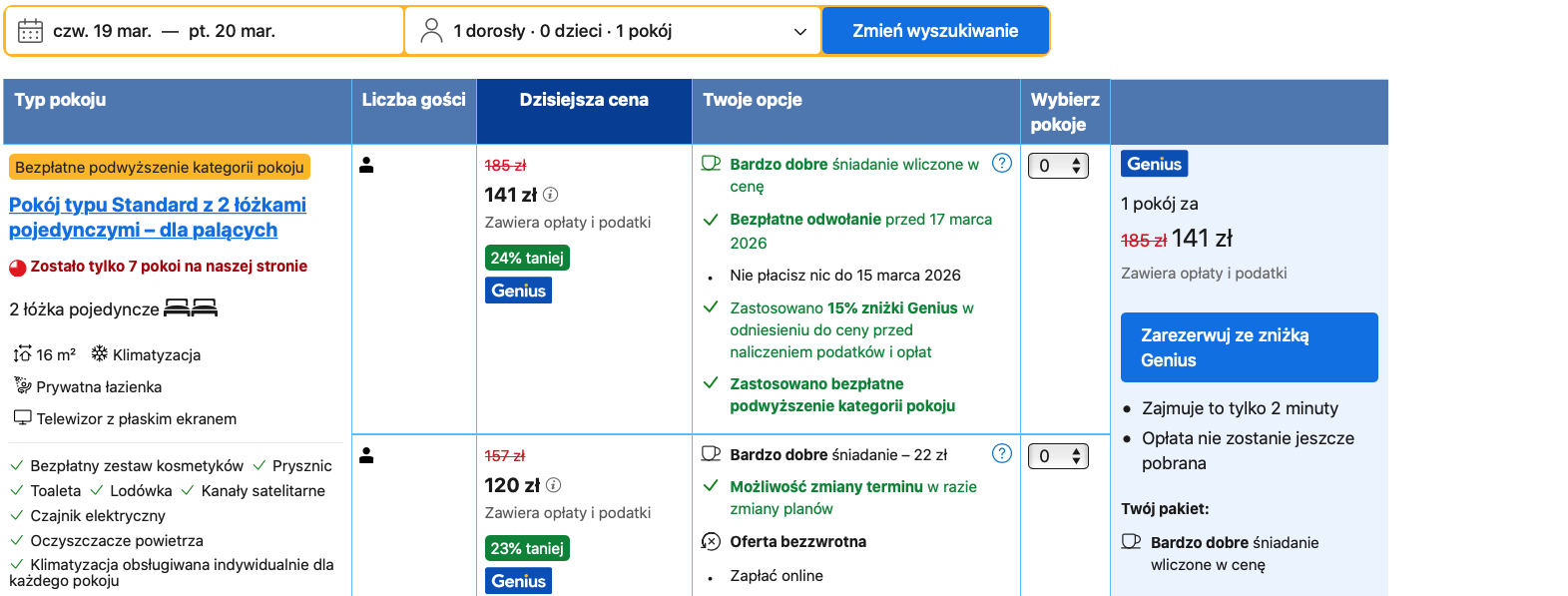1568x596 pixels.
Task: Click the Twój pakiet: heading
Action: 1165,509
